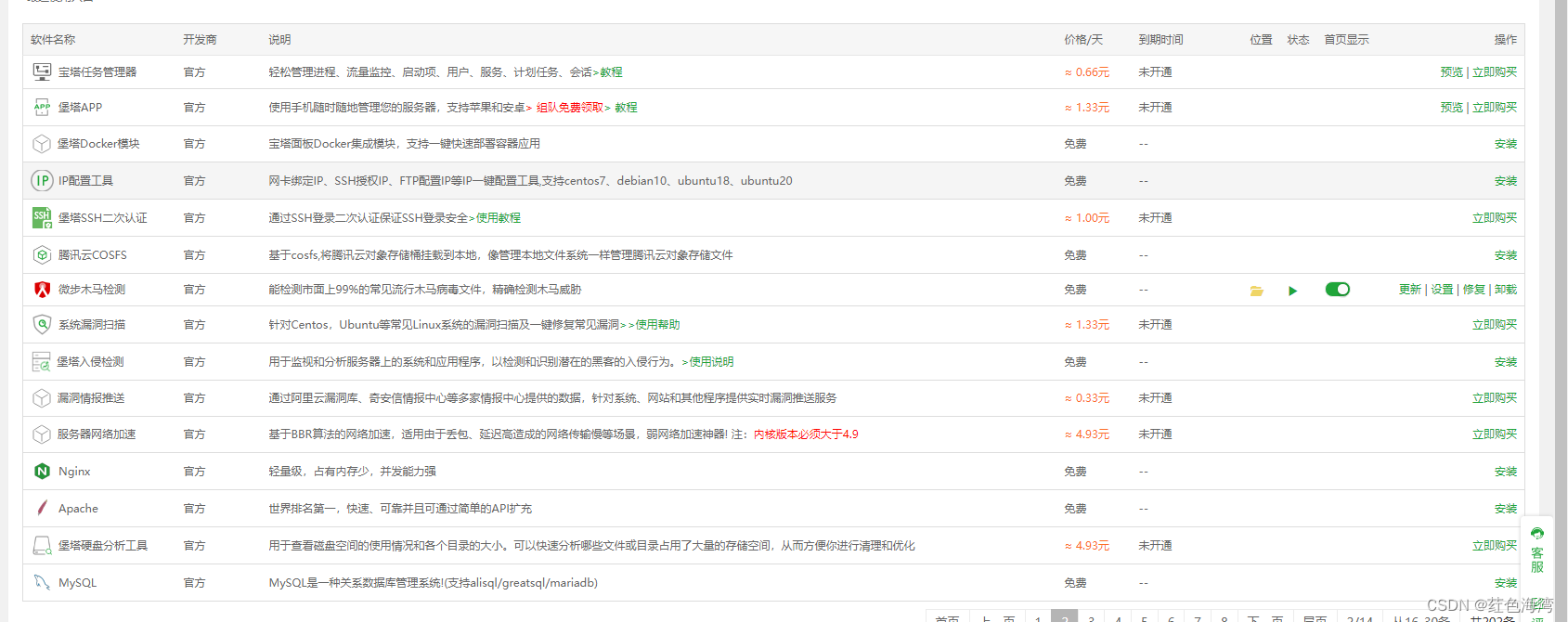This screenshot has height=622, width=1568.
Task: Click the 服务器网络加速 cube icon
Action: point(42,434)
